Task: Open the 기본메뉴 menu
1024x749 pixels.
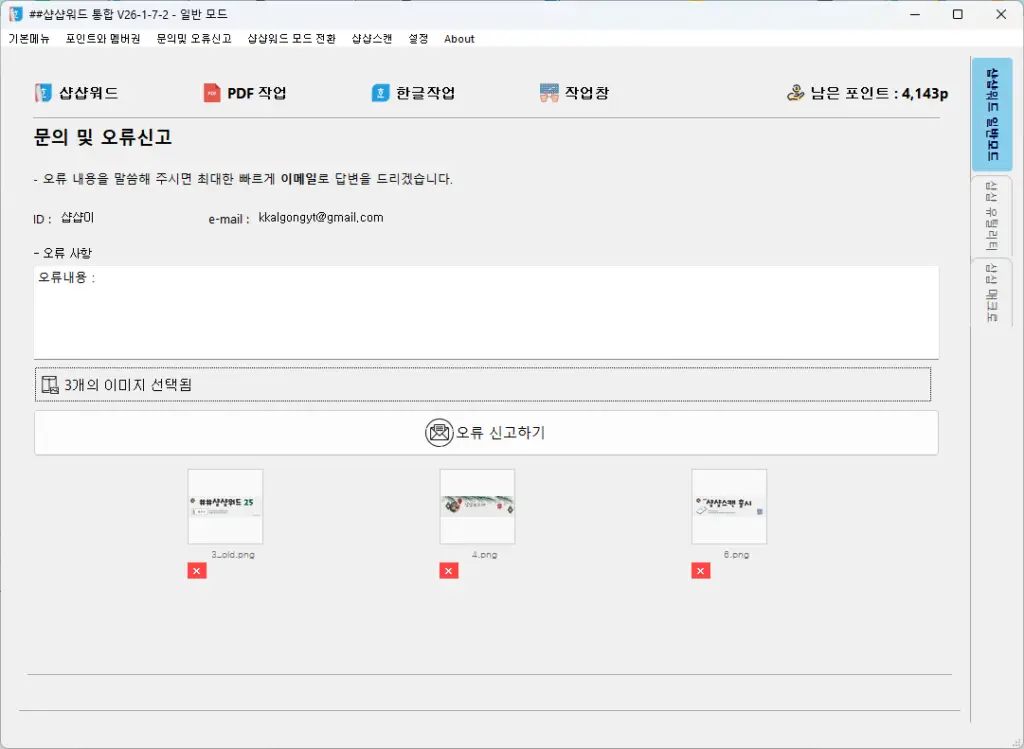Action: pyautogui.click(x=29, y=39)
